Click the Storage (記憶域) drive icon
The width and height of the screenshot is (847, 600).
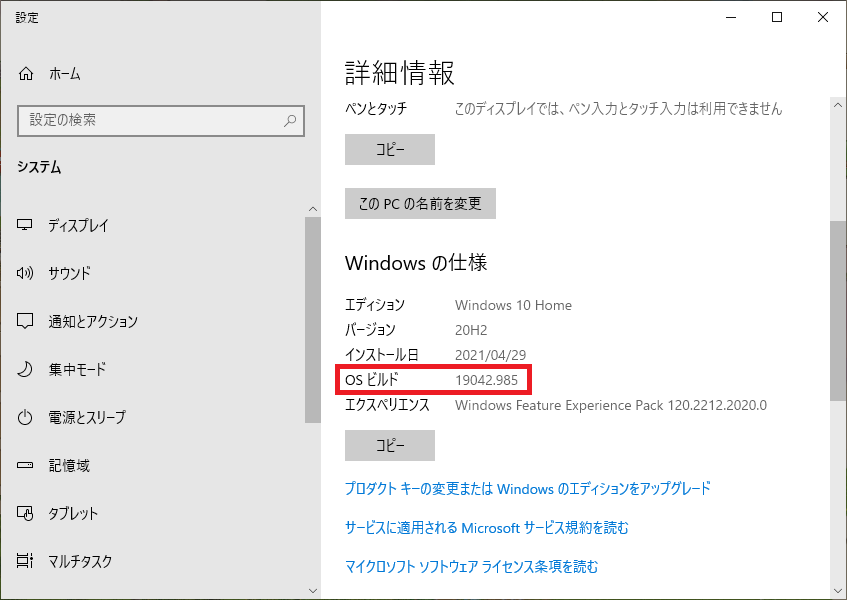coord(25,465)
